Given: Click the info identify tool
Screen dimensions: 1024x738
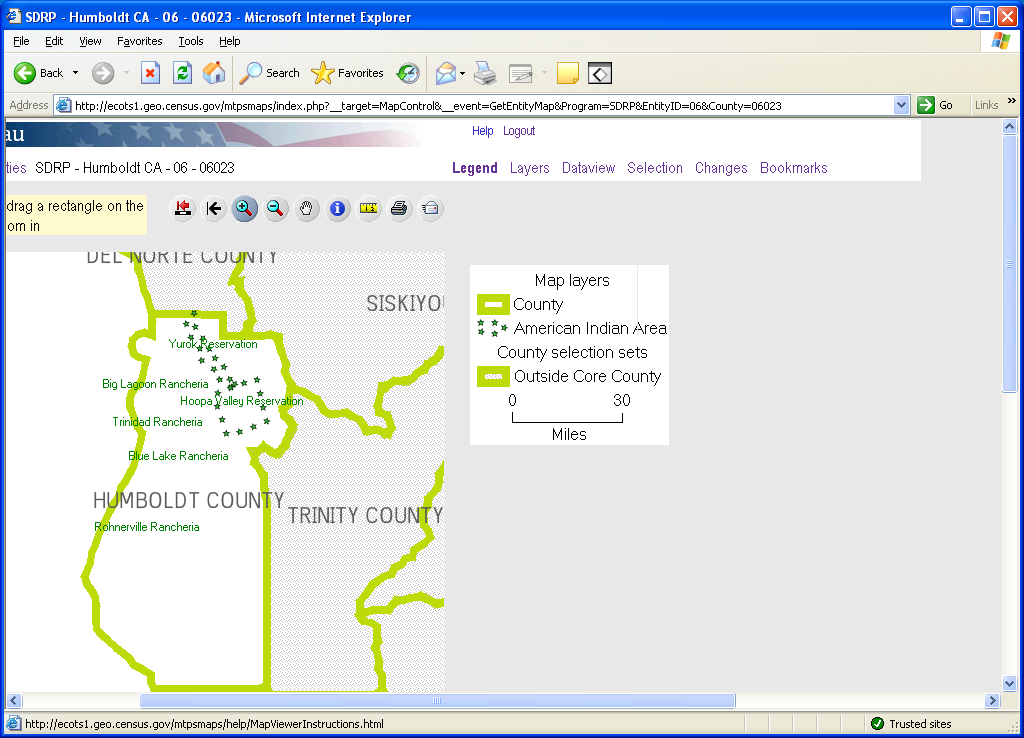Looking at the screenshot, I should tap(338, 208).
